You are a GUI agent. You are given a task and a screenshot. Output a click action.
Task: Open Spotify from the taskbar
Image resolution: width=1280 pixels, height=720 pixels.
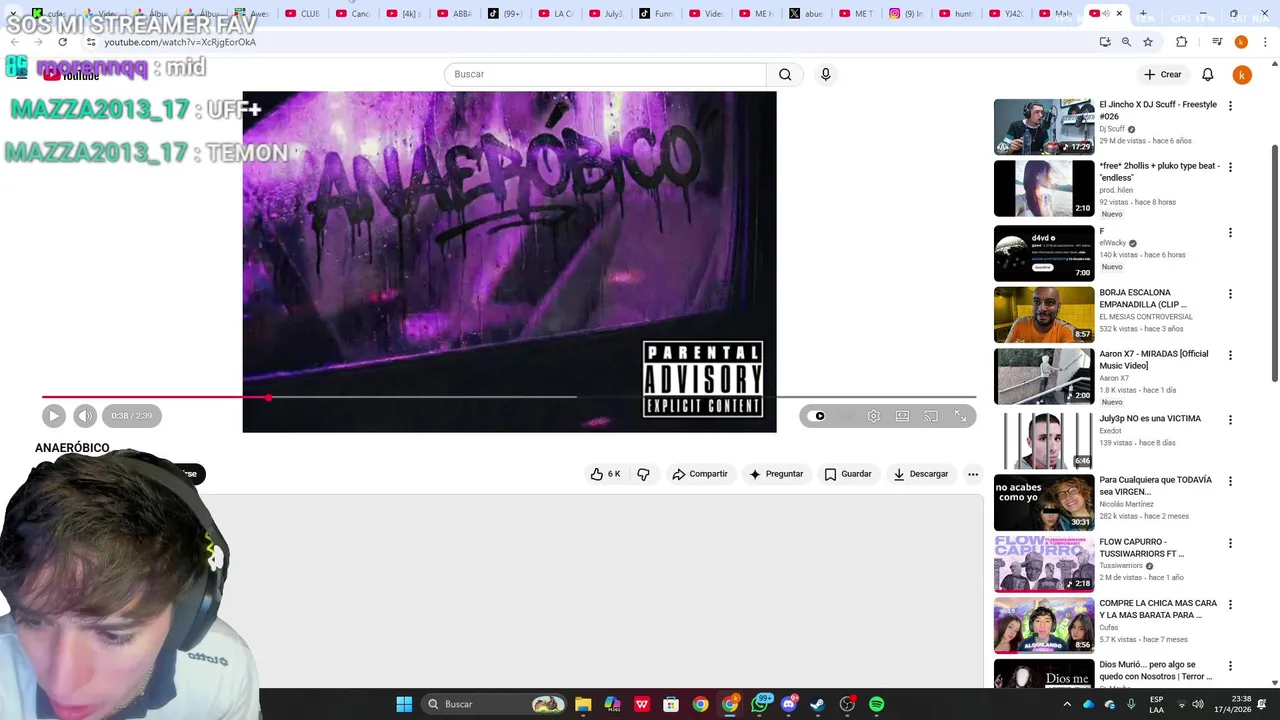pyautogui.click(x=877, y=704)
